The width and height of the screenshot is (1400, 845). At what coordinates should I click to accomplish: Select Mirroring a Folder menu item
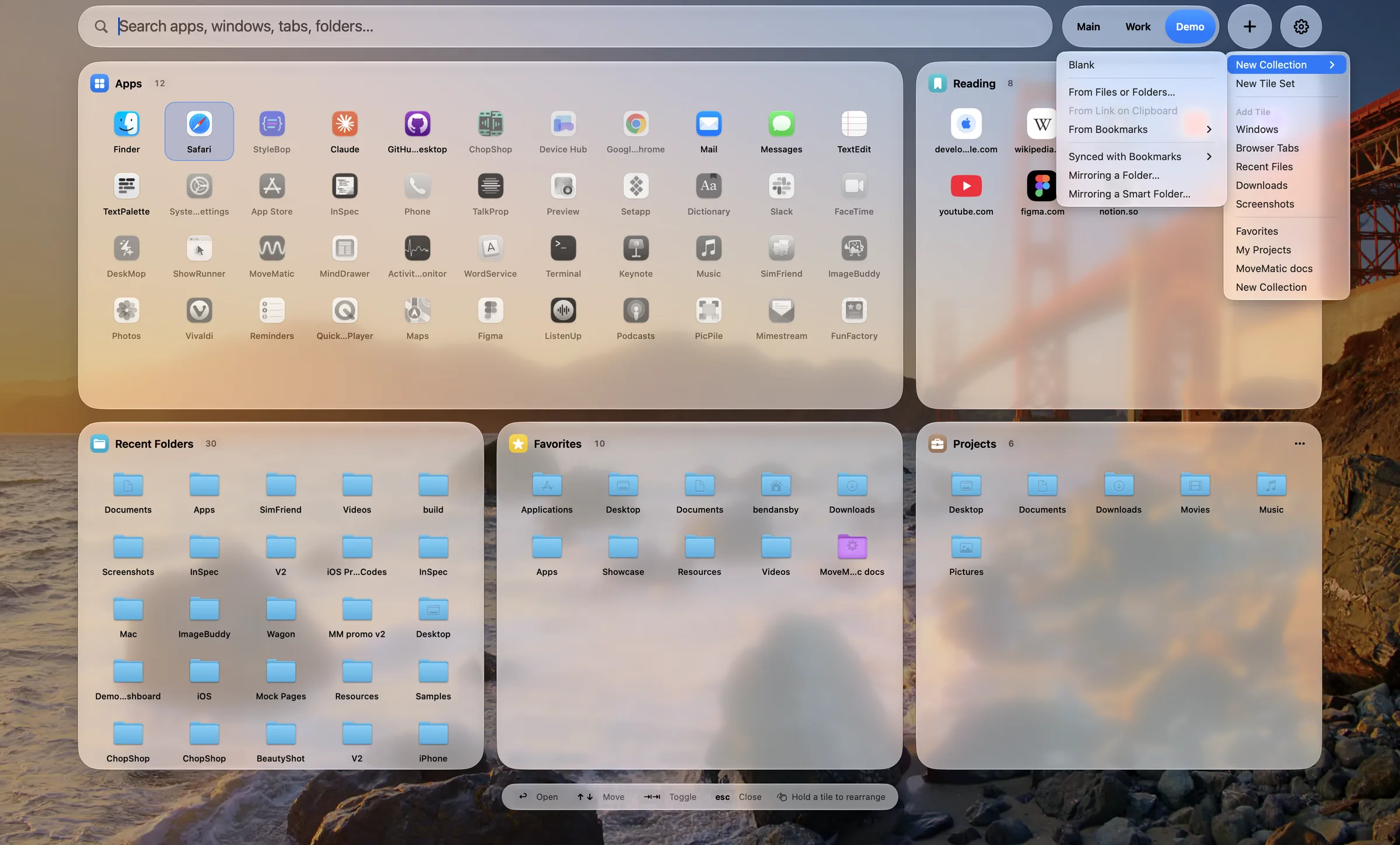(x=1141, y=175)
